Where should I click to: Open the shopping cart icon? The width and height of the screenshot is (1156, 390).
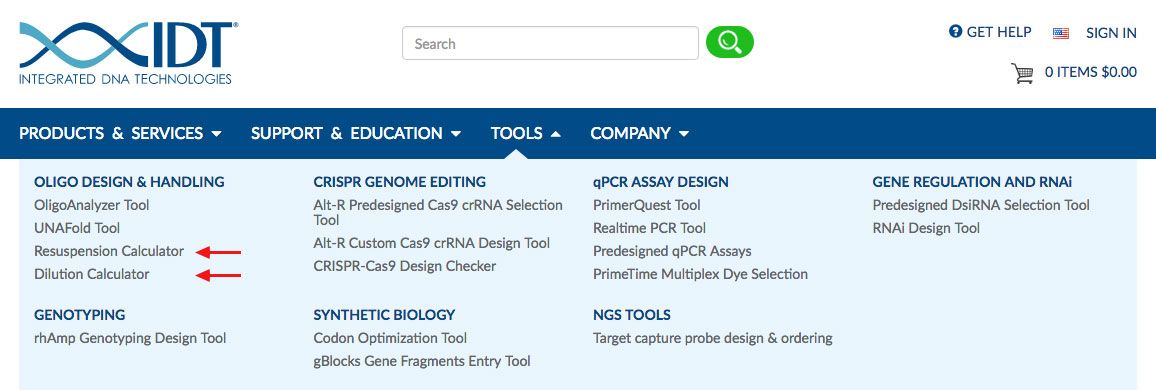click(1022, 73)
